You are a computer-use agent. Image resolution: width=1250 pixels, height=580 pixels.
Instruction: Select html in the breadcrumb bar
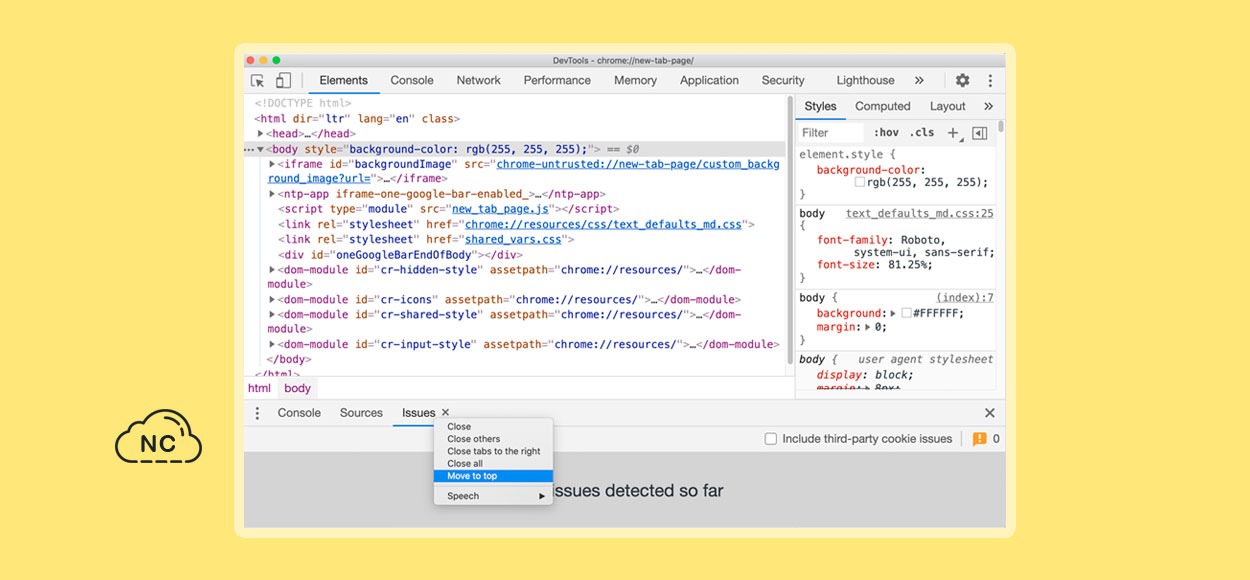point(259,388)
